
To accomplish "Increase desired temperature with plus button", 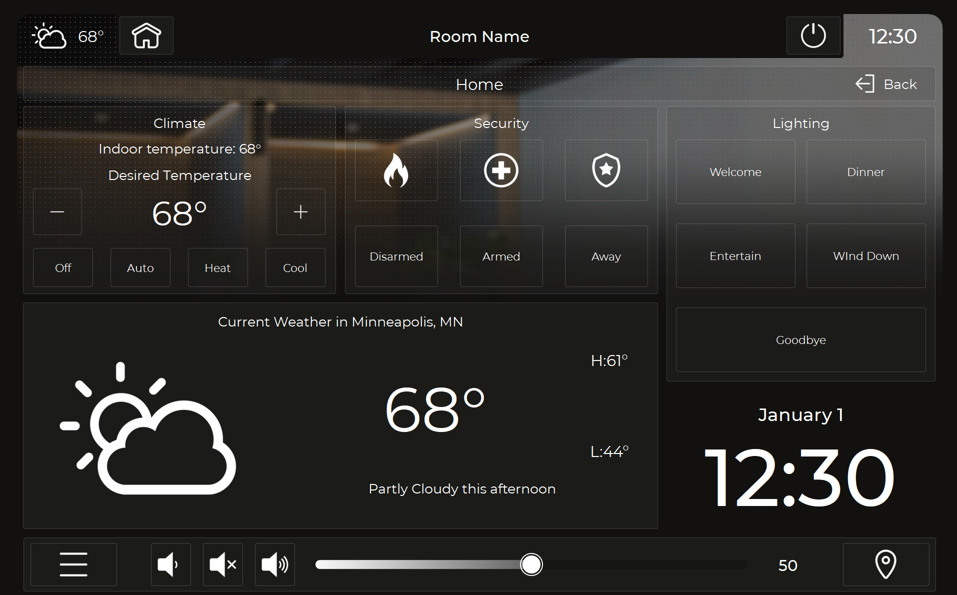I will 300,212.
